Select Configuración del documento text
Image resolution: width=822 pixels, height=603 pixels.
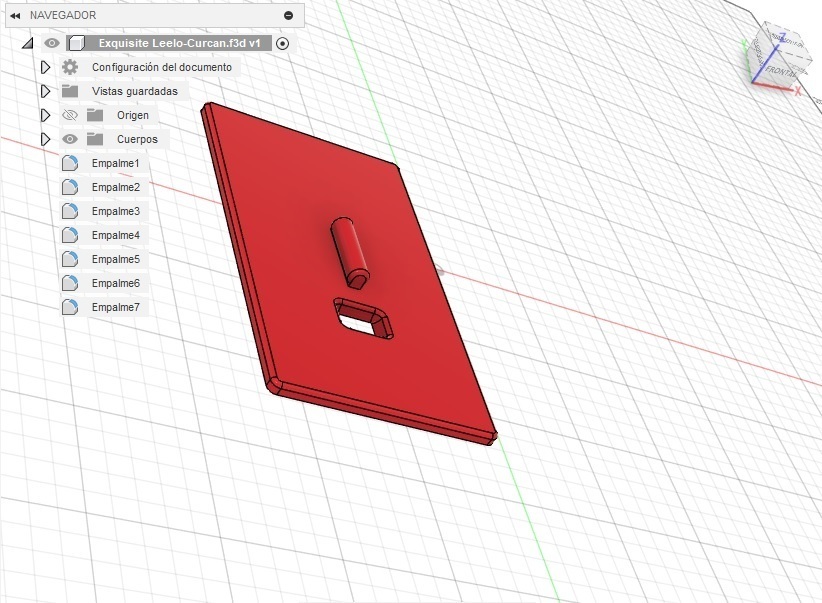161,67
